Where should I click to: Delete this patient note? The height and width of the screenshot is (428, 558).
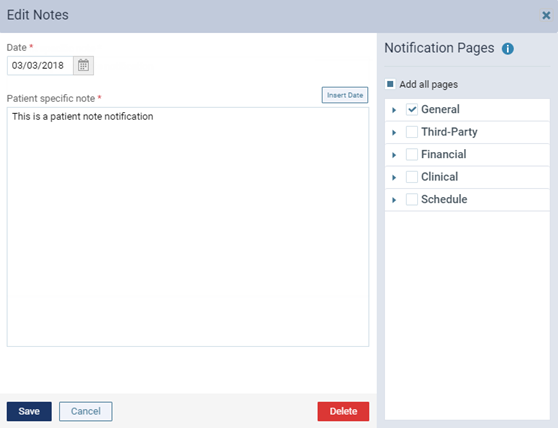[343, 411]
